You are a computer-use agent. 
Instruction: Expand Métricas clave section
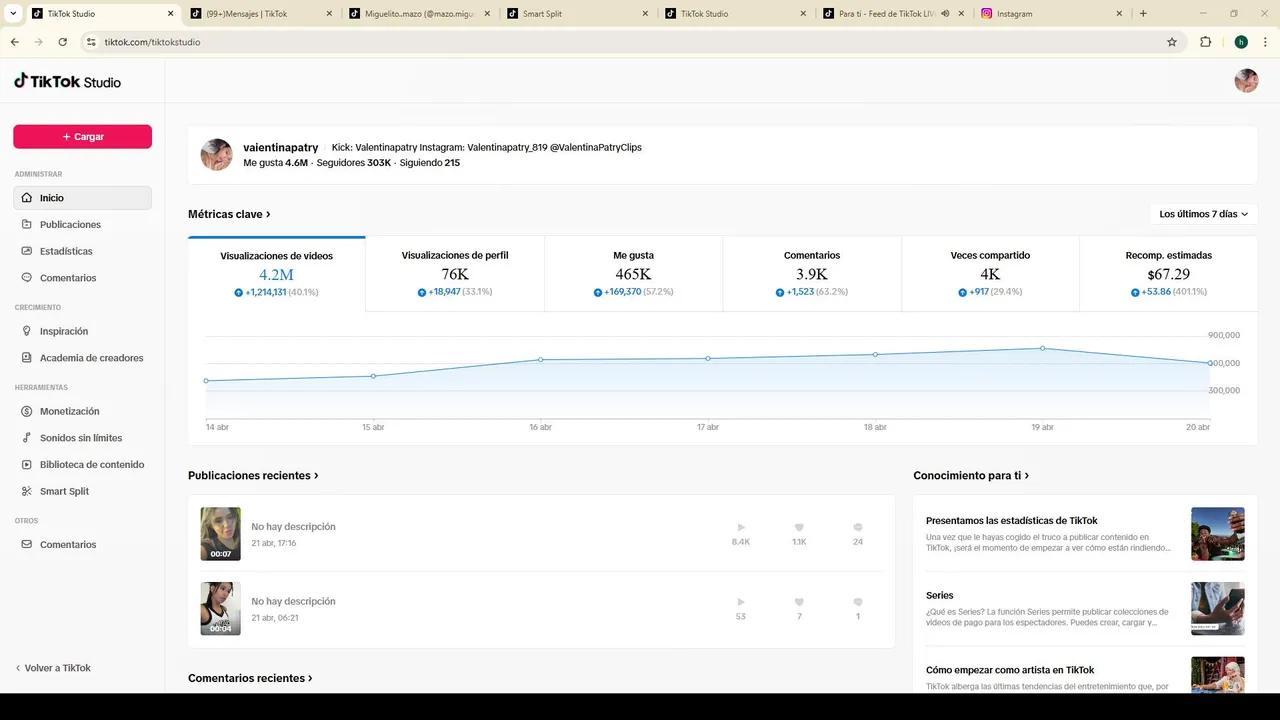(x=229, y=214)
